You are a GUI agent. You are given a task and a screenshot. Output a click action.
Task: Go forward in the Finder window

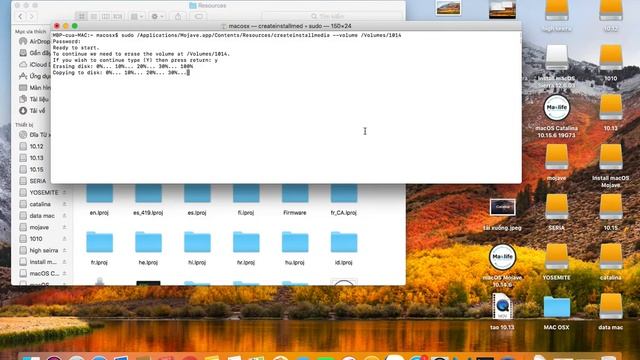pos(31,16)
